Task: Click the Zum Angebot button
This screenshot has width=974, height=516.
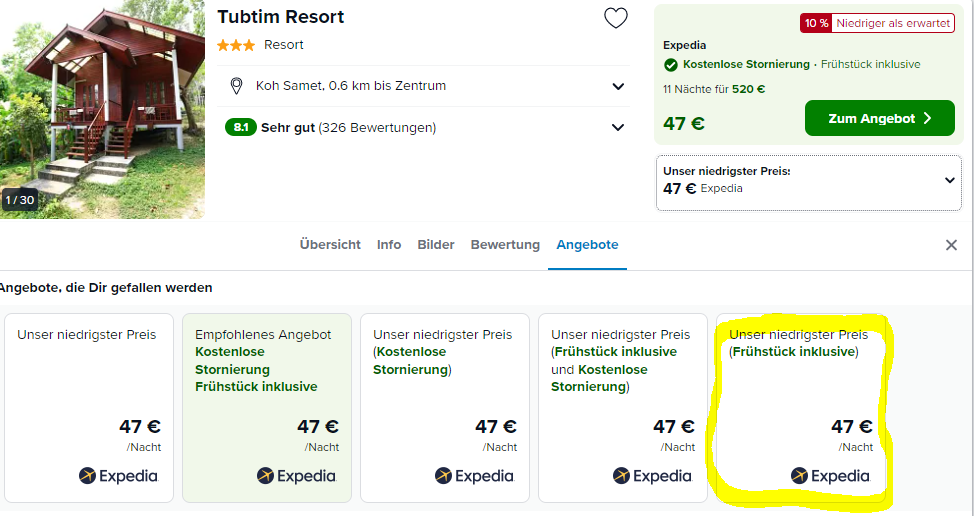Action: 880,118
